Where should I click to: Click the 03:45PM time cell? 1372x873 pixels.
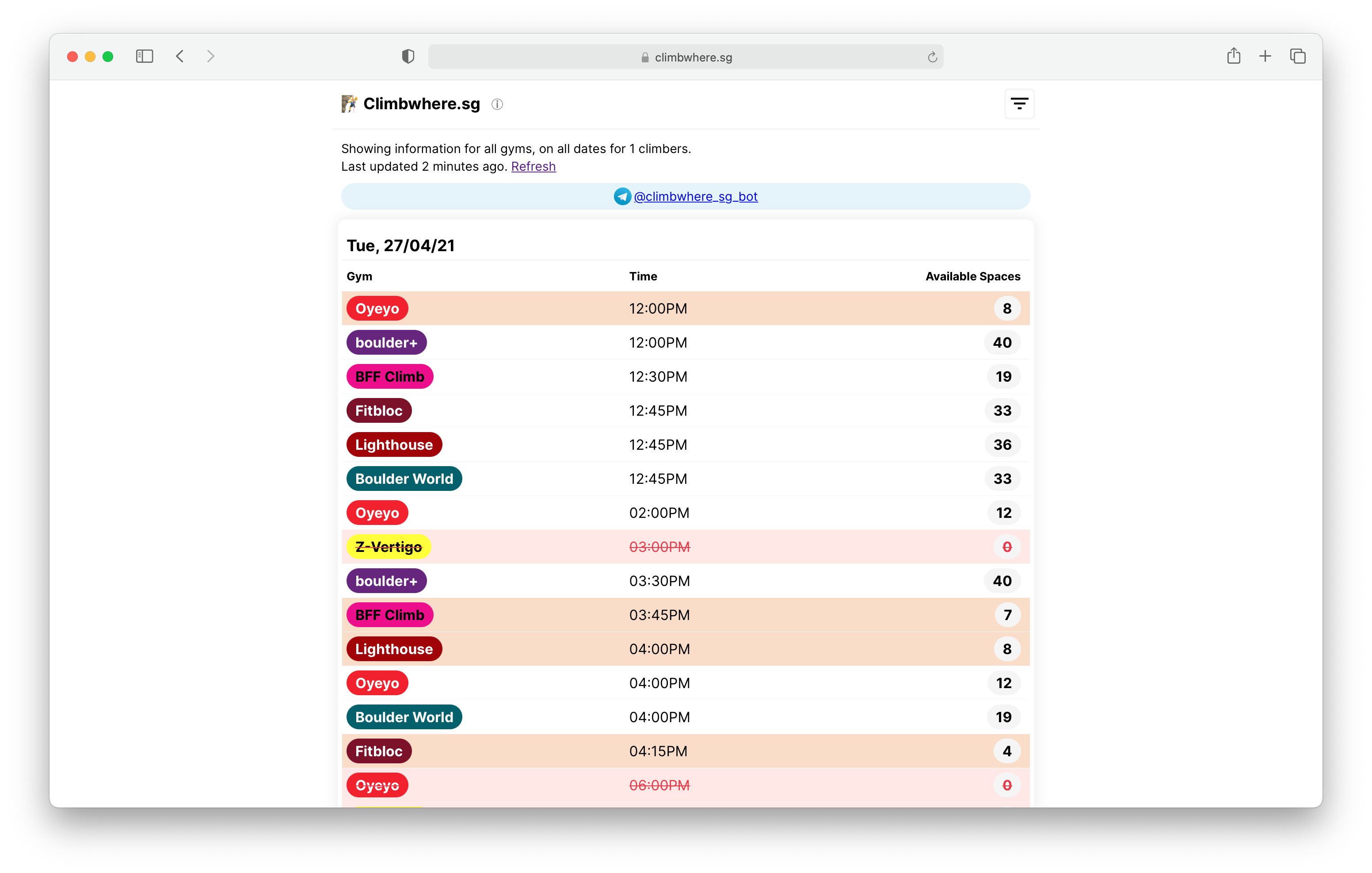(659, 615)
